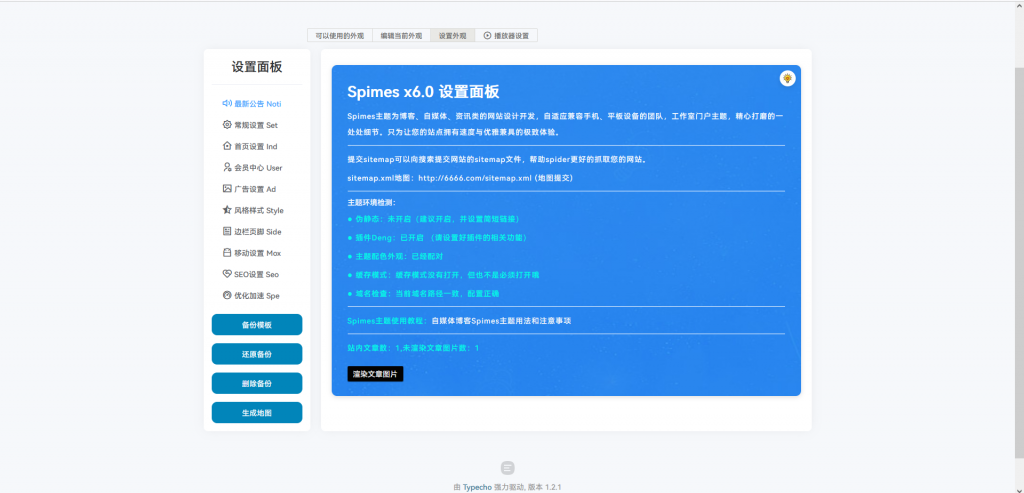Open 边栏页脚 Side via its layout icon
The image size is (1024, 493).
(x=227, y=231)
